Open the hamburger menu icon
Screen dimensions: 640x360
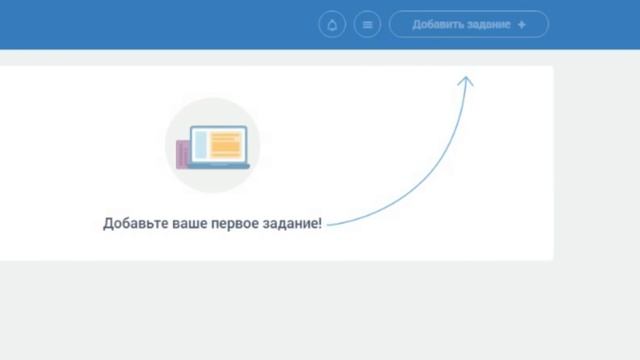click(367, 24)
